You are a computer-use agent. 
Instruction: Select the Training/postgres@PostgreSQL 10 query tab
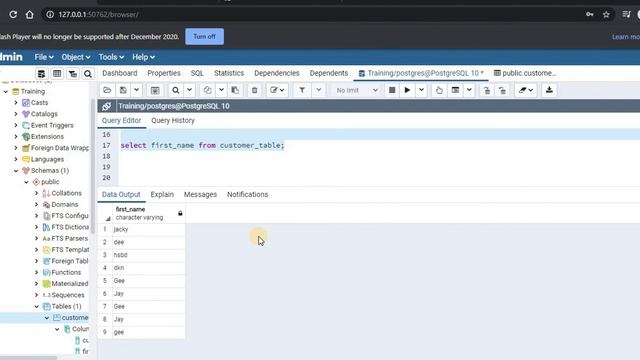click(421, 73)
